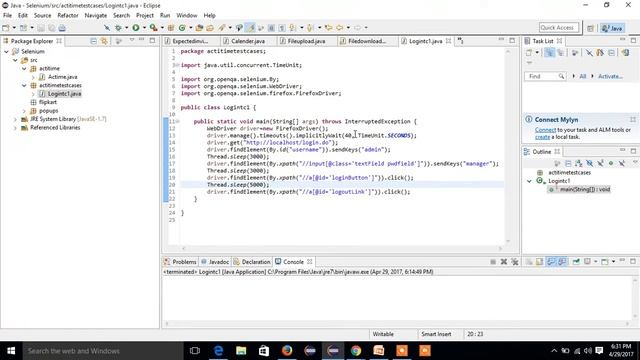Switch to Calender.java editor tab

click(x=248, y=41)
